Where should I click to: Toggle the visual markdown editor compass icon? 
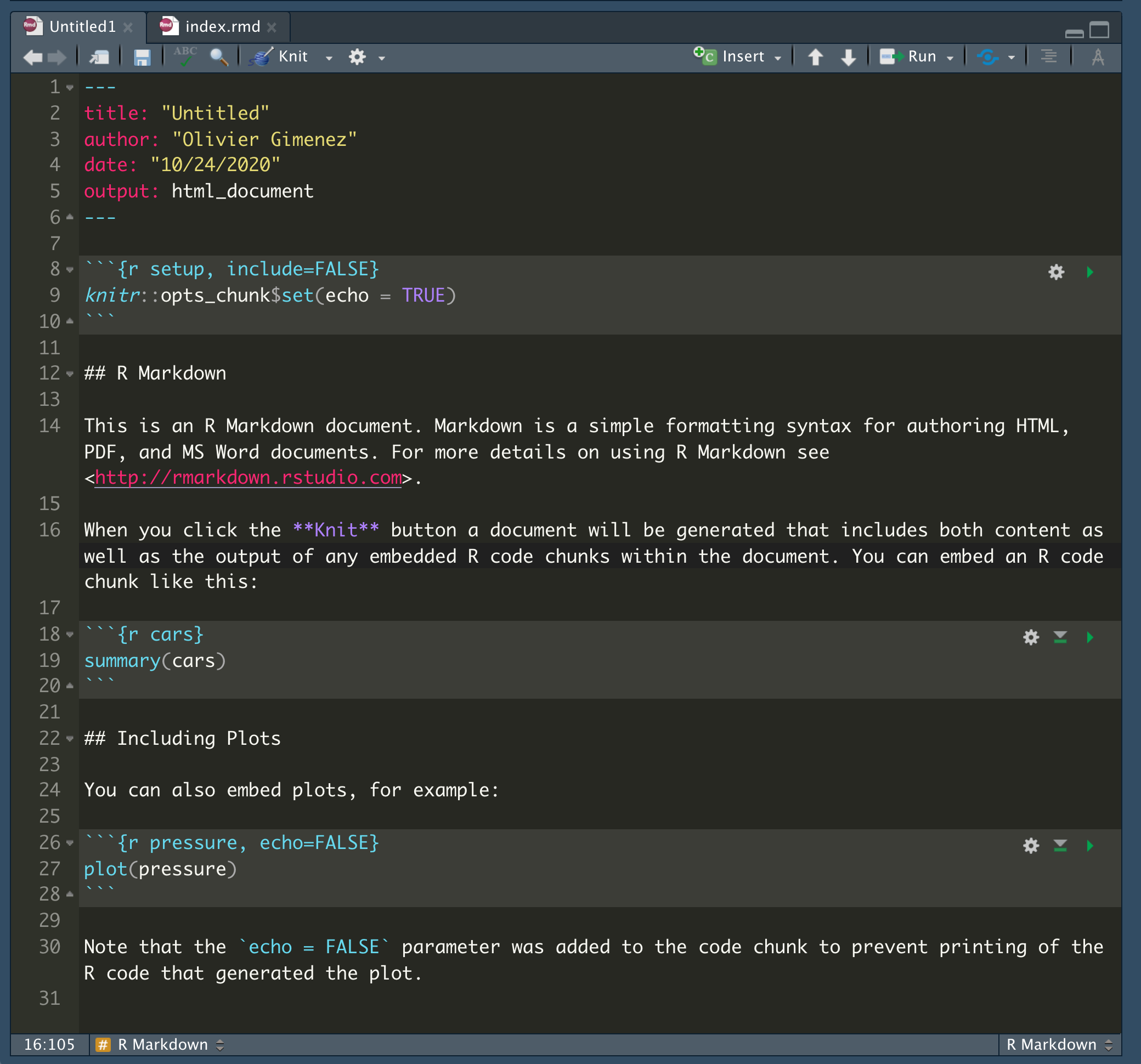click(x=1098, y=57)
